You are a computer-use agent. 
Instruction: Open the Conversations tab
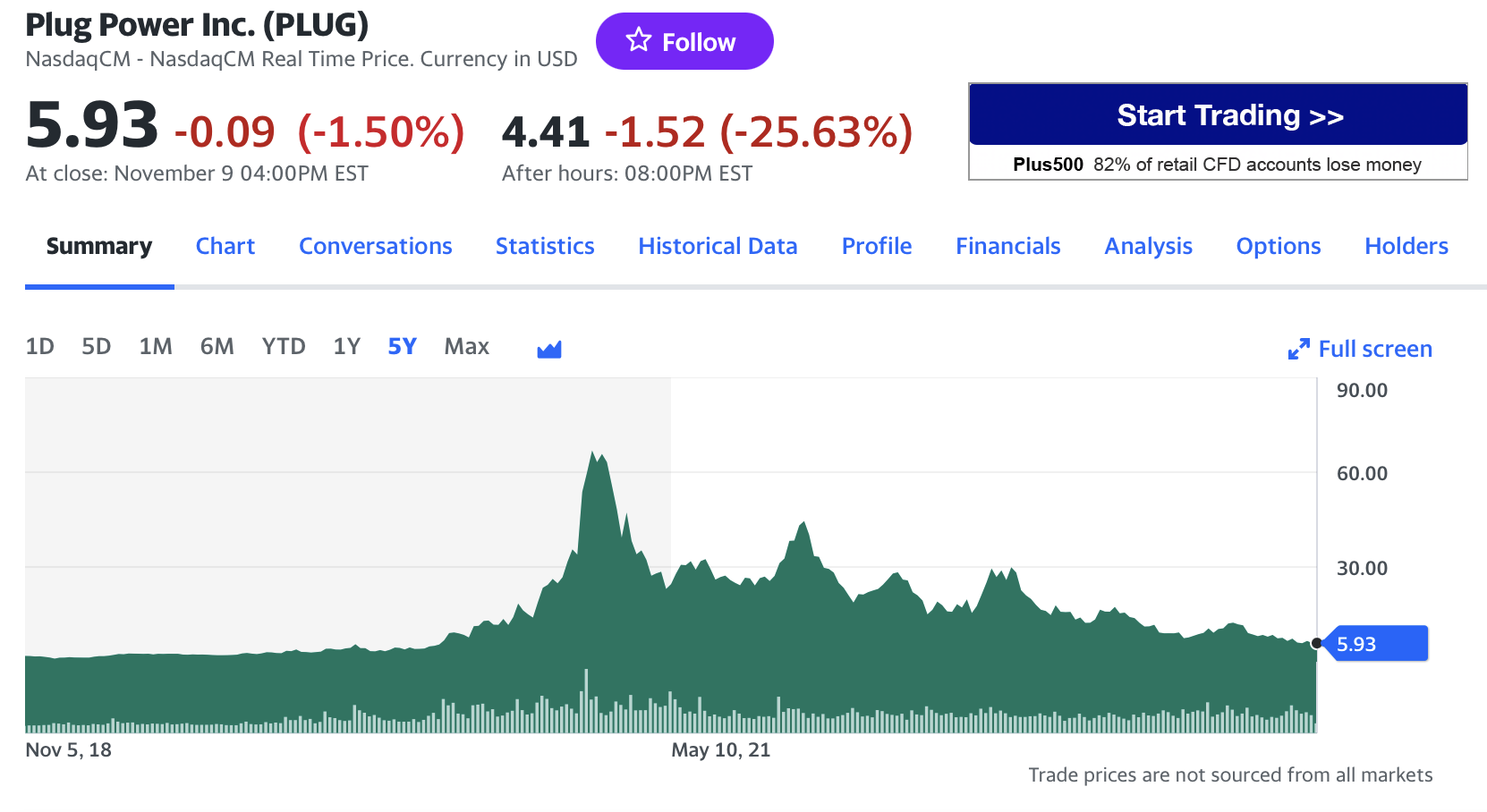[375, 246]
